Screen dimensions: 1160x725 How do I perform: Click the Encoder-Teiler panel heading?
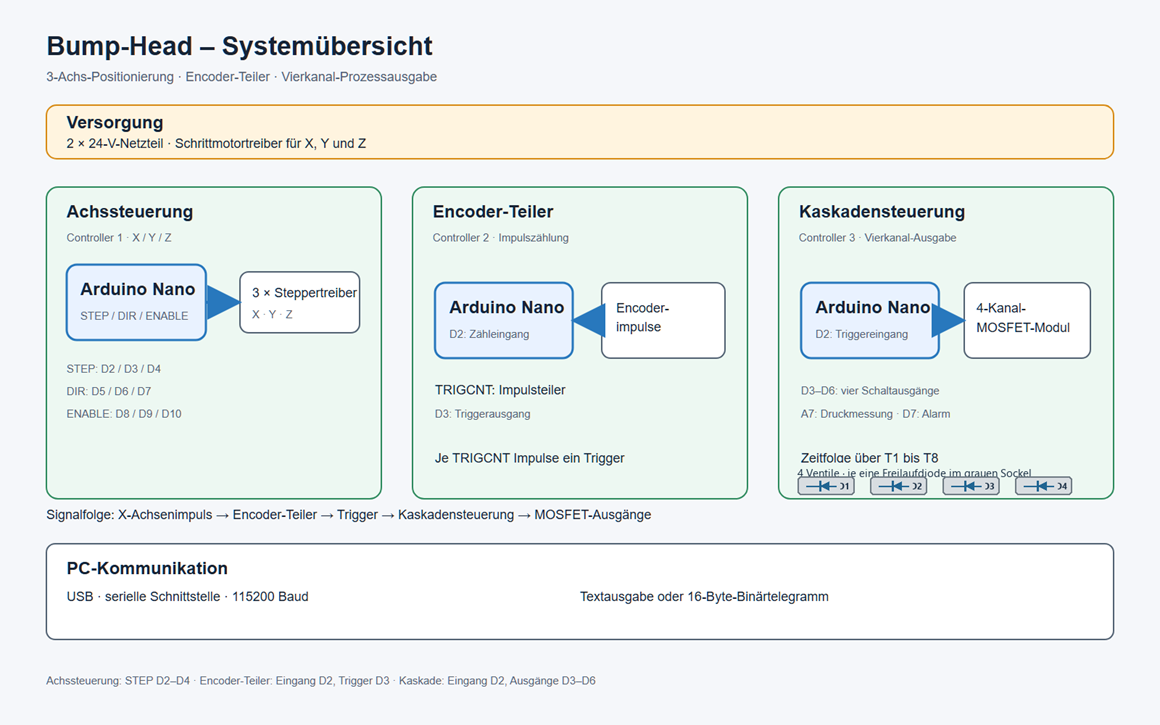coord(493,212)
